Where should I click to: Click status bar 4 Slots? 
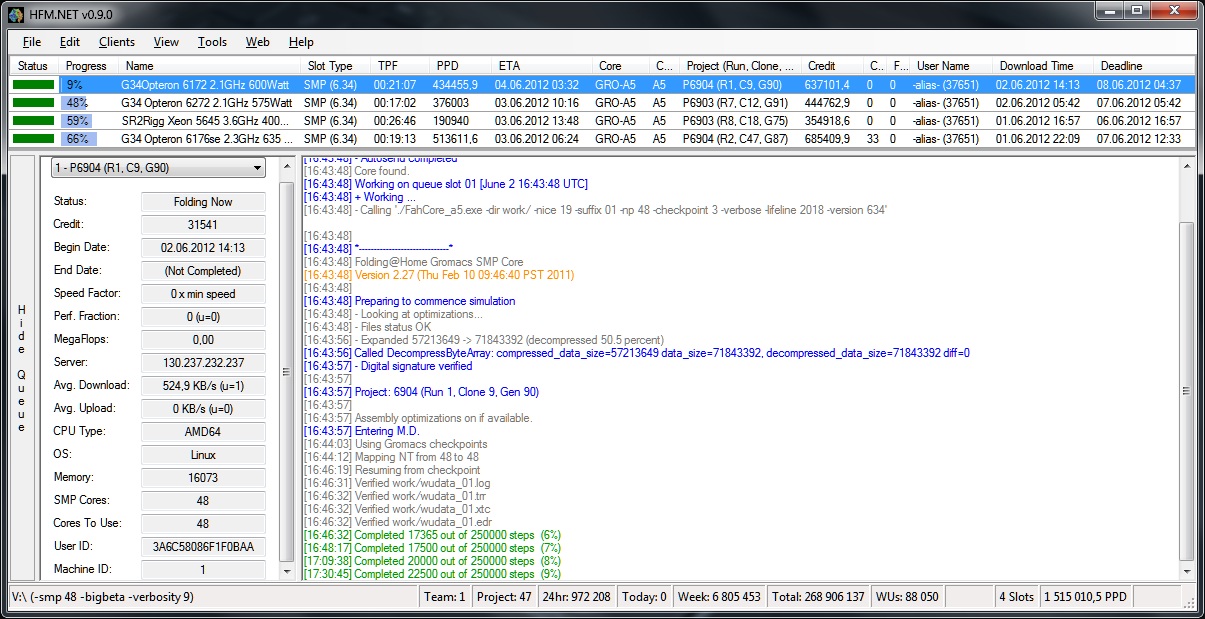tap(1017, 597)
